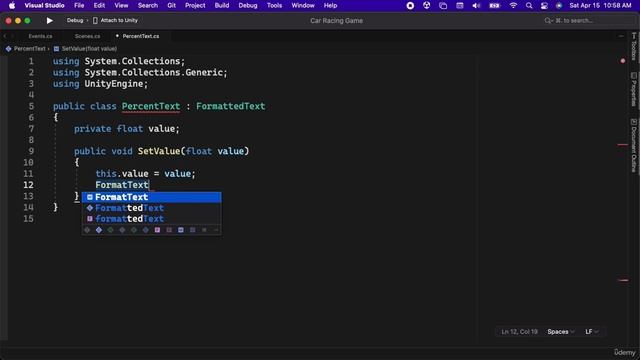Open the Debug configuration selector

coord(75,20)
